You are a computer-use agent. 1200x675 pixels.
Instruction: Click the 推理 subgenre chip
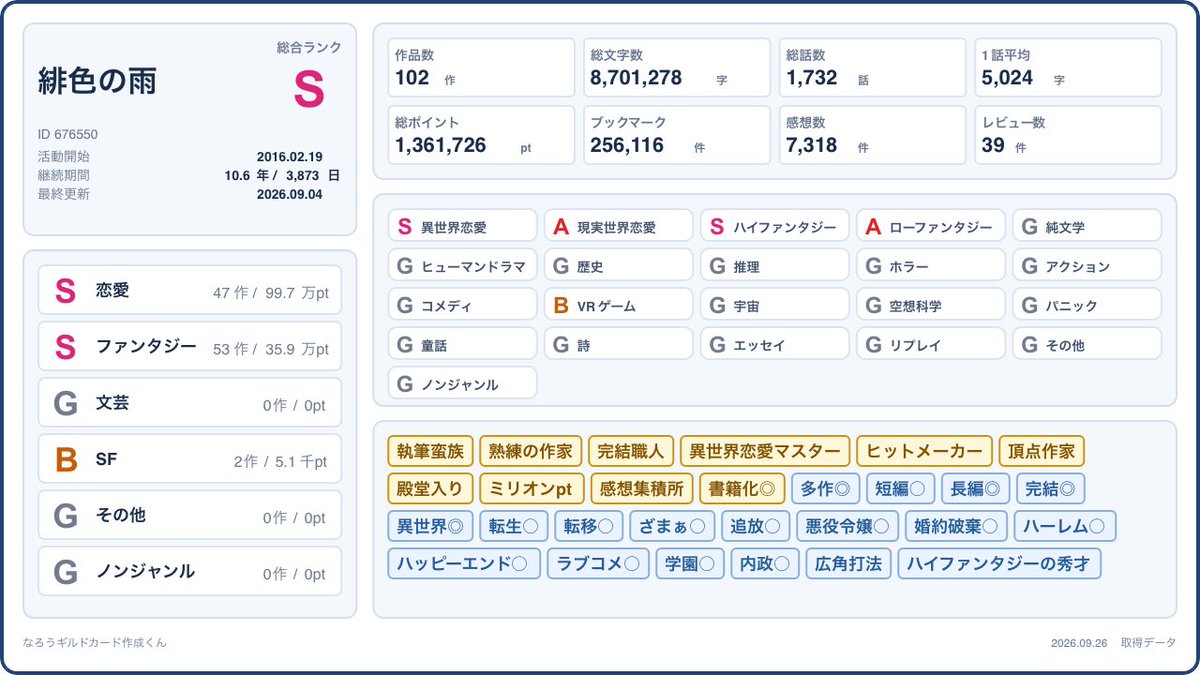(x=775, y=265)
